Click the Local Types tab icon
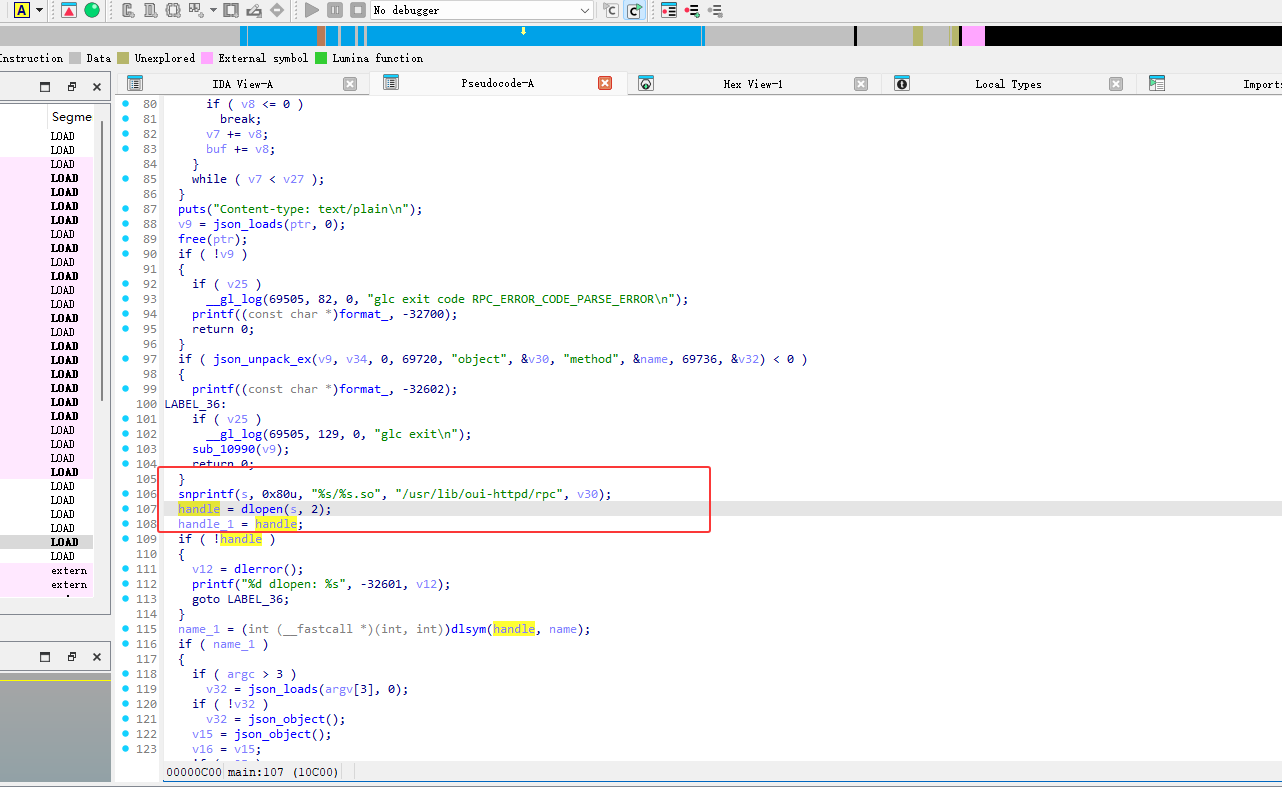 (x=902, y=83)
